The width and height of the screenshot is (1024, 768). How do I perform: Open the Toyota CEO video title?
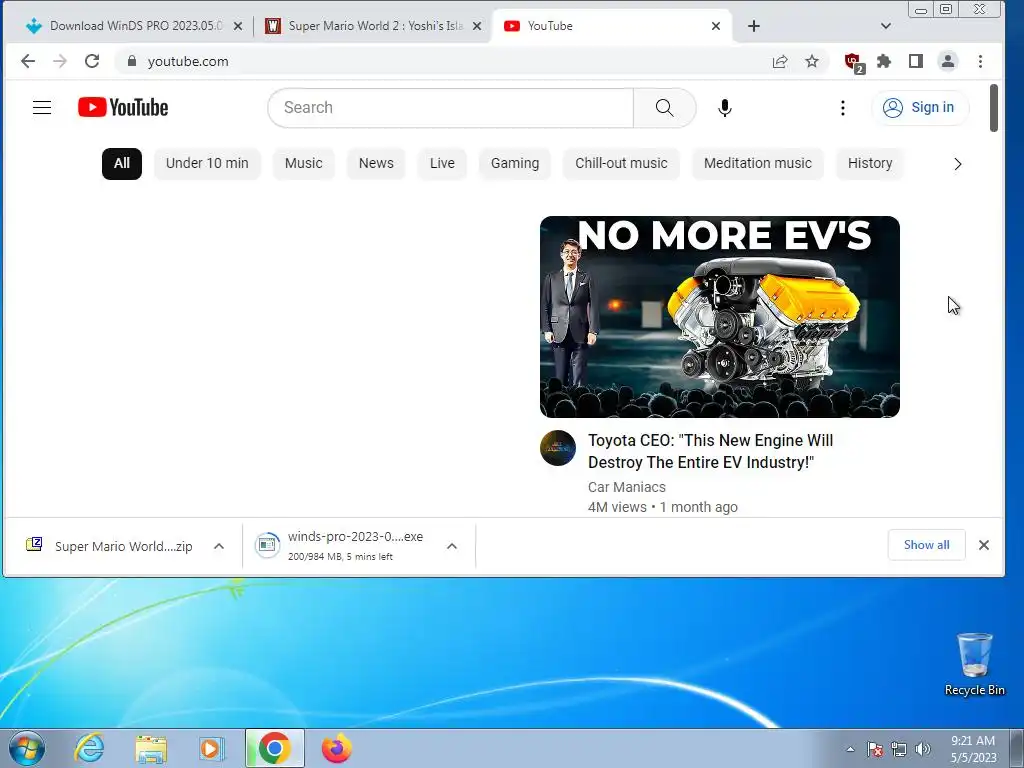(x=711, y=451)
